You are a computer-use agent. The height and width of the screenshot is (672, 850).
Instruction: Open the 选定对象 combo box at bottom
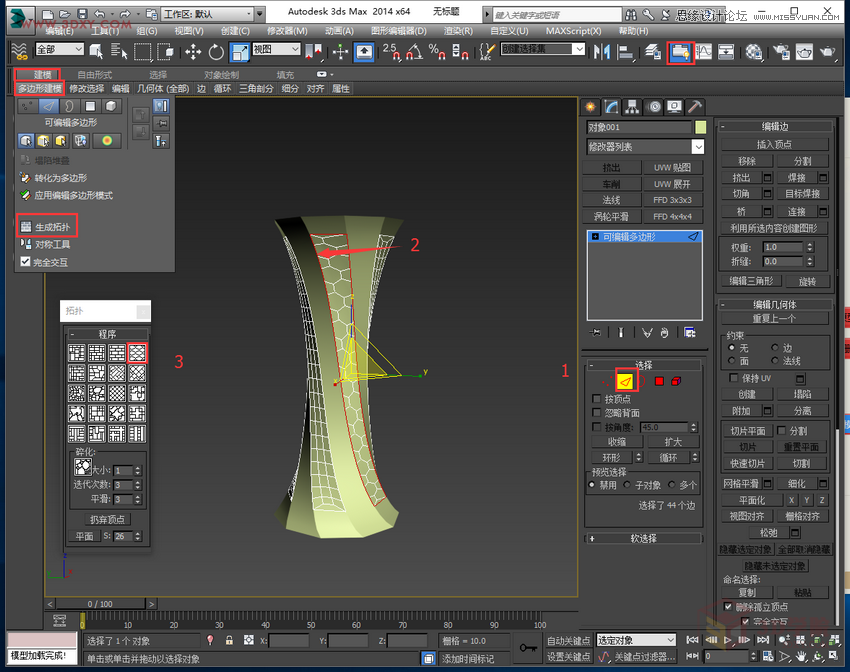tap(636, 639)
